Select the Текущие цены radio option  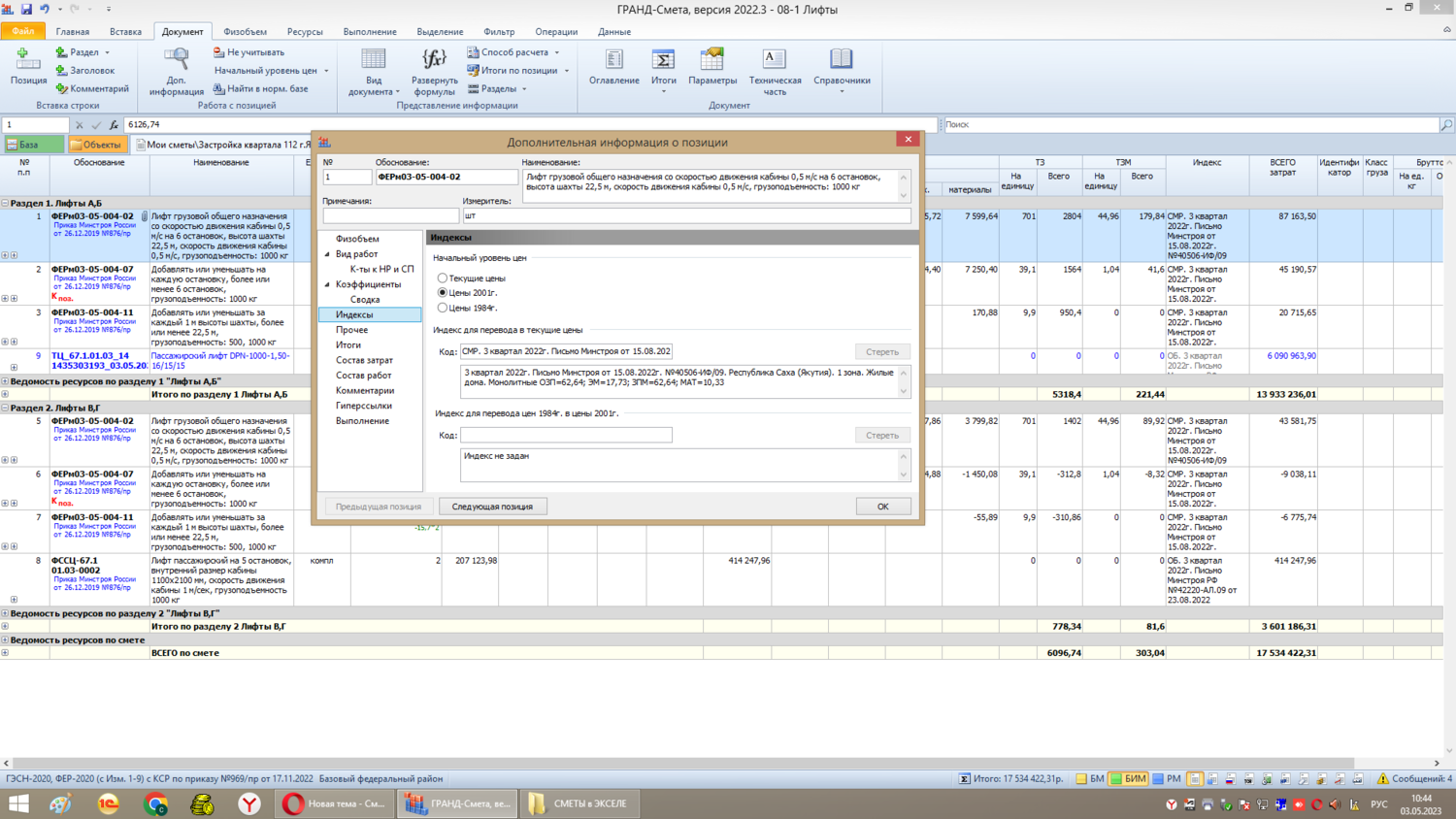pyautogui.click(x=443, y=278)
